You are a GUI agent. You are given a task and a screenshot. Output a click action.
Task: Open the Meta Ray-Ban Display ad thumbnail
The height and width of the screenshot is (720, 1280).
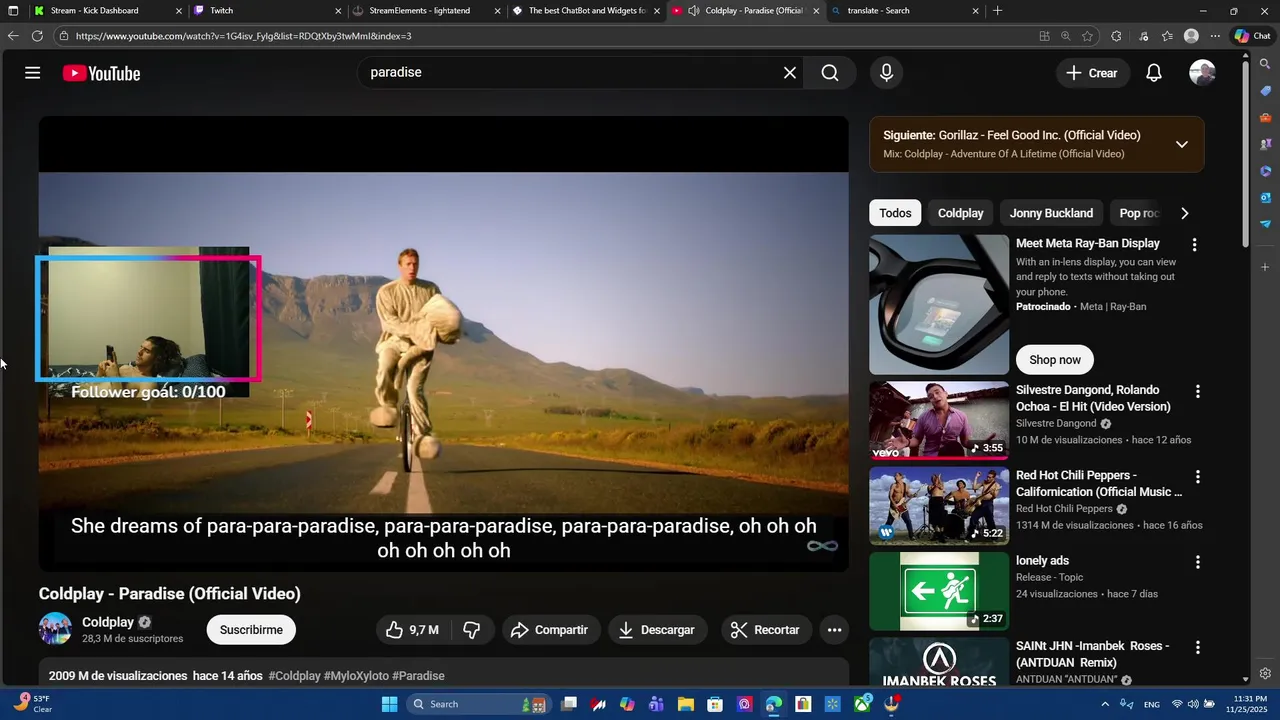point(939,305)
